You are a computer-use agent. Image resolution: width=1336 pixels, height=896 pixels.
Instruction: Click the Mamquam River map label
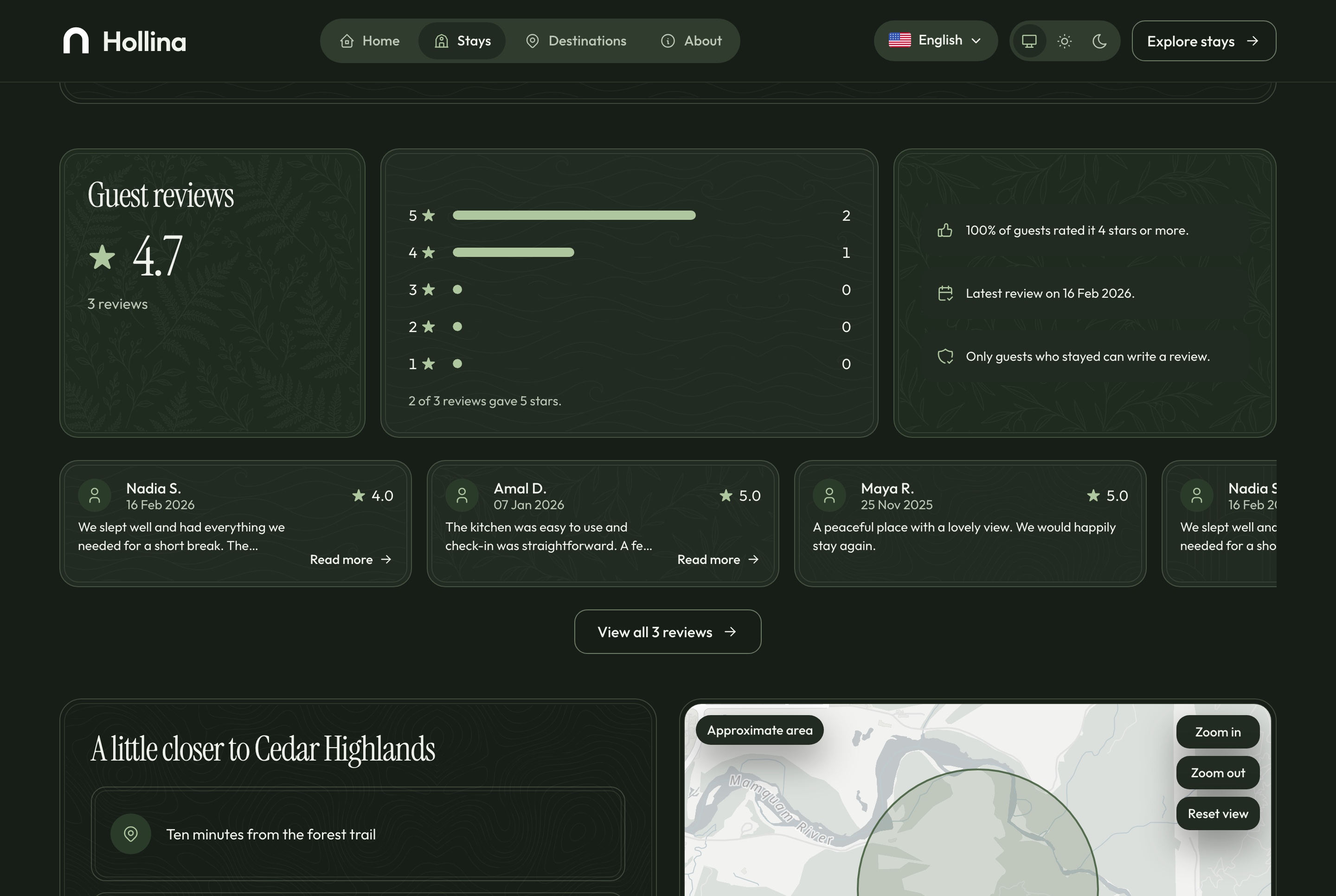[781, 810]
